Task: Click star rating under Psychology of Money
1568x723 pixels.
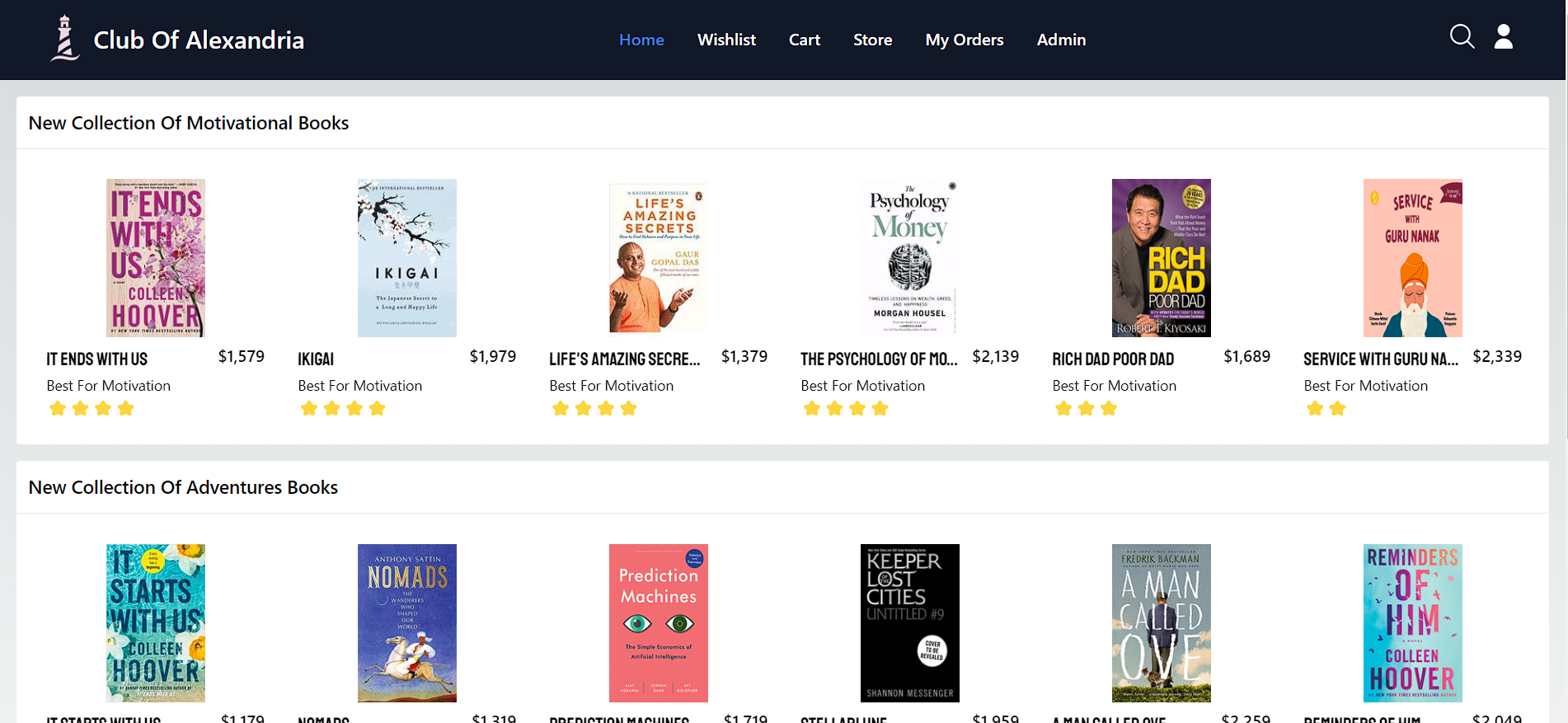Action: (846, 408)
